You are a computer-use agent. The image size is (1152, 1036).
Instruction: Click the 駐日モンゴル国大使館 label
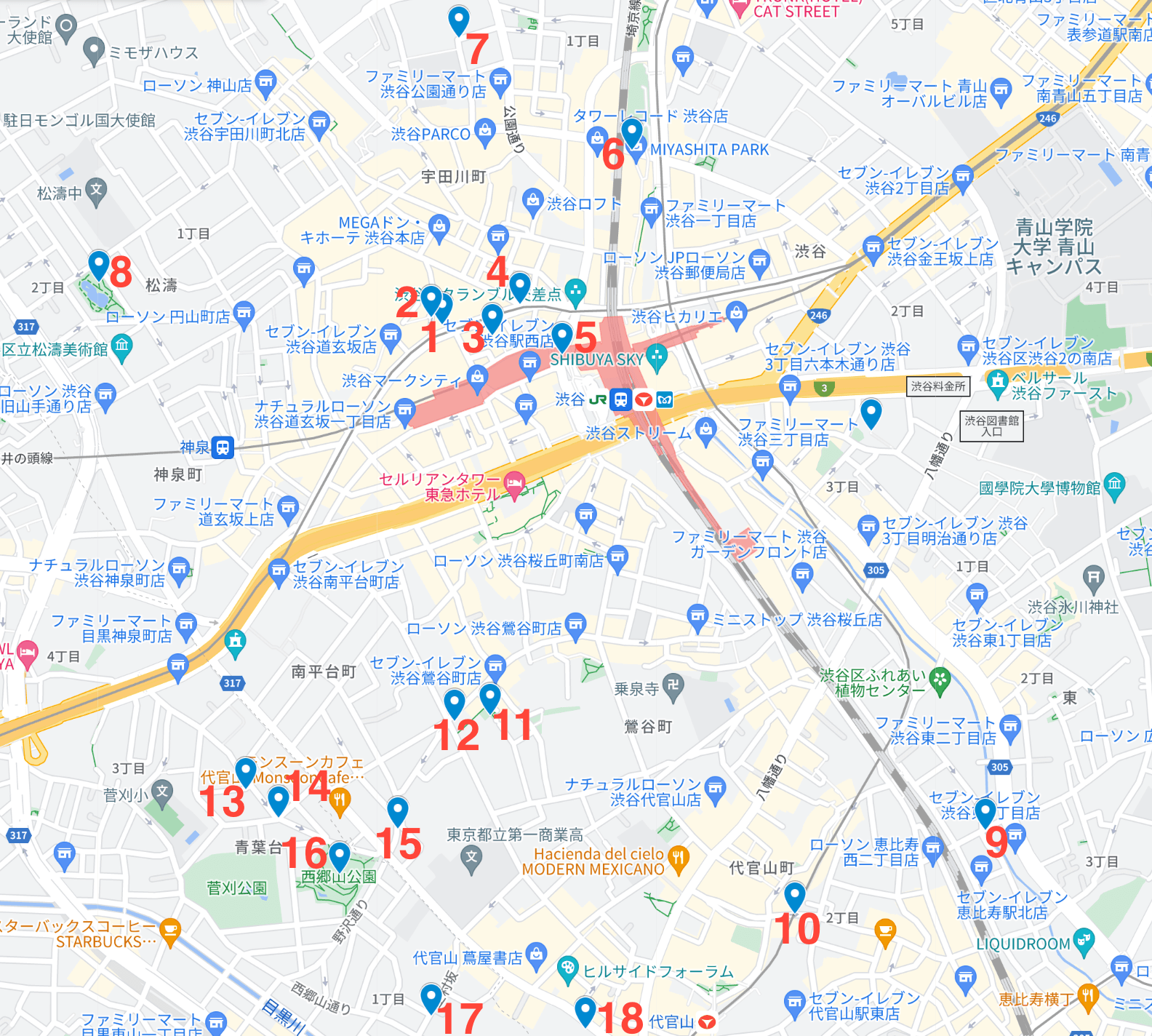pos(79,120)
